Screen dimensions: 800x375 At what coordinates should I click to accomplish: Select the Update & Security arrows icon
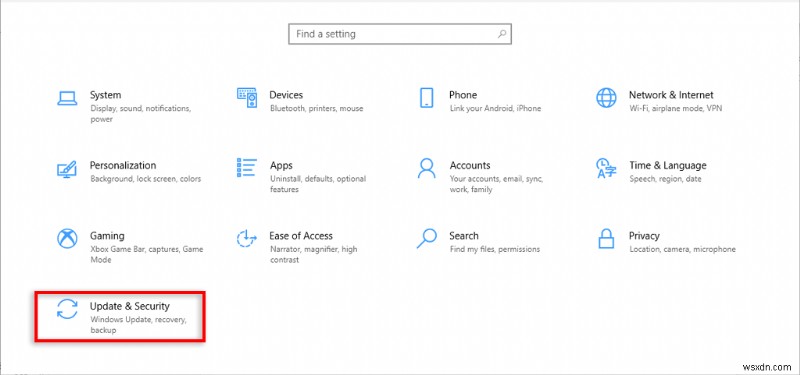(67, 309)
